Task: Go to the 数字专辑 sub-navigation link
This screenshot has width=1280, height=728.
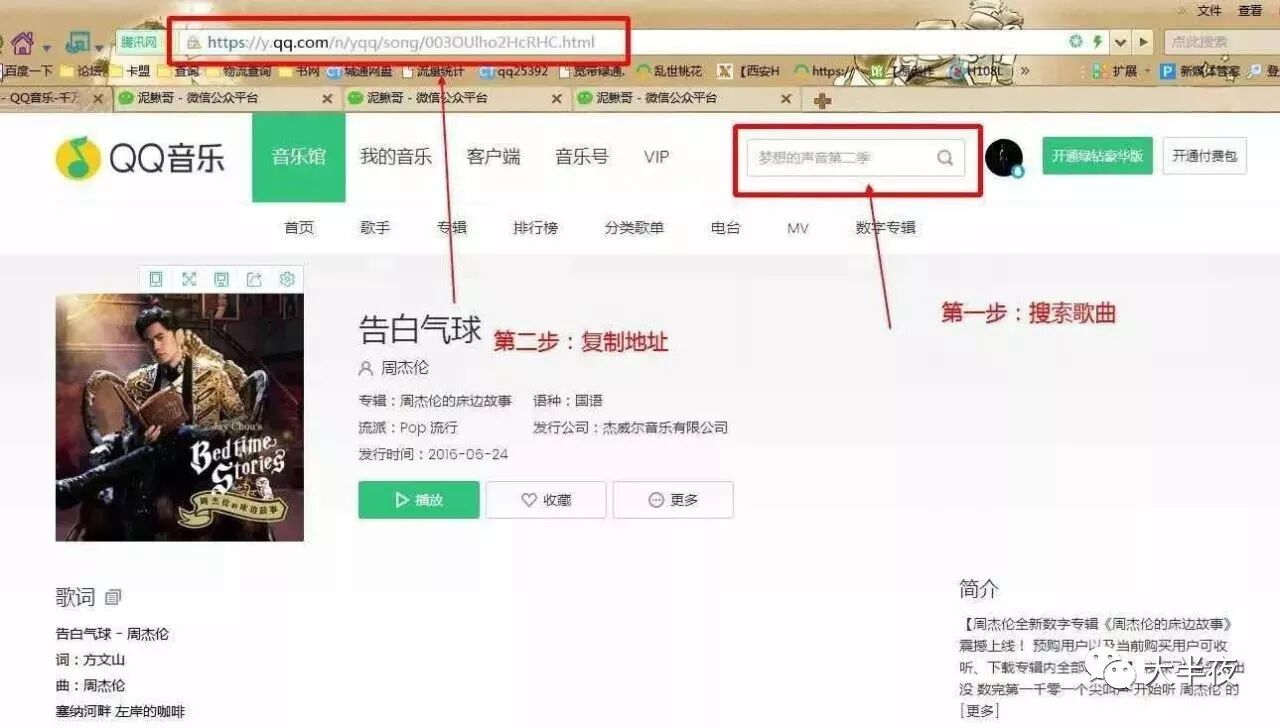Action: (886, 228)
